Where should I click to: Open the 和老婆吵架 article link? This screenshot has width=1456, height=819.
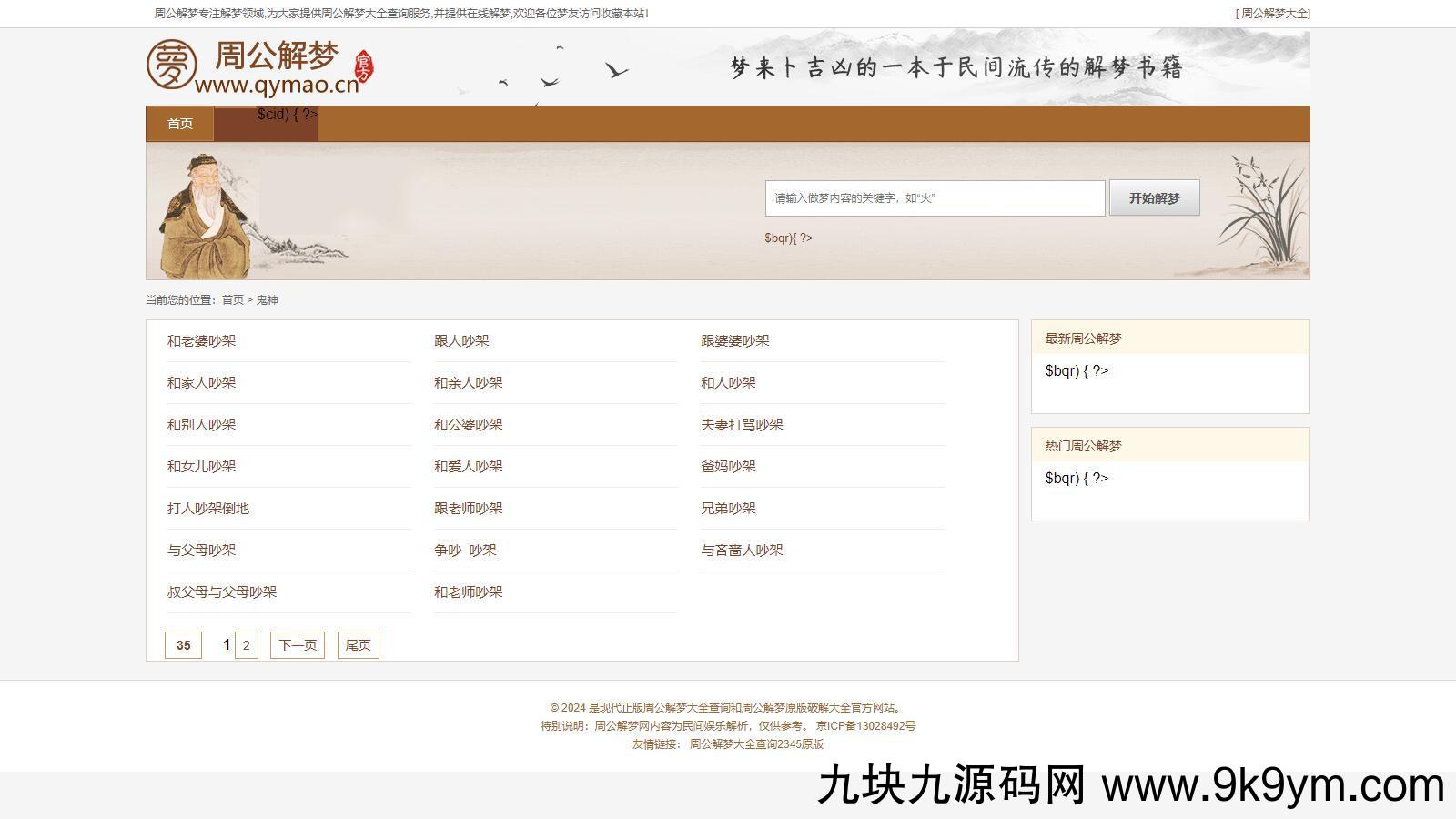coord(201,341)
